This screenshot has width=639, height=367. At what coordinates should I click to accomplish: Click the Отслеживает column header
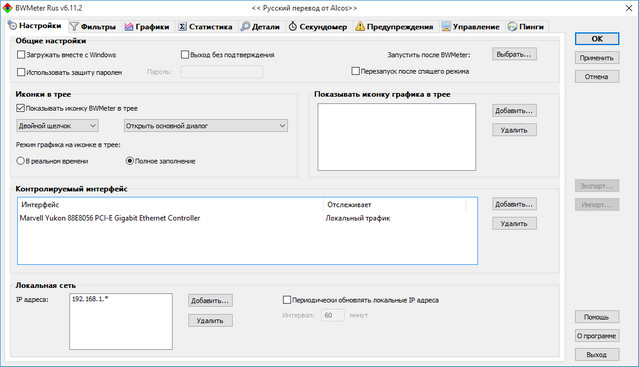[x=394, y=204]
